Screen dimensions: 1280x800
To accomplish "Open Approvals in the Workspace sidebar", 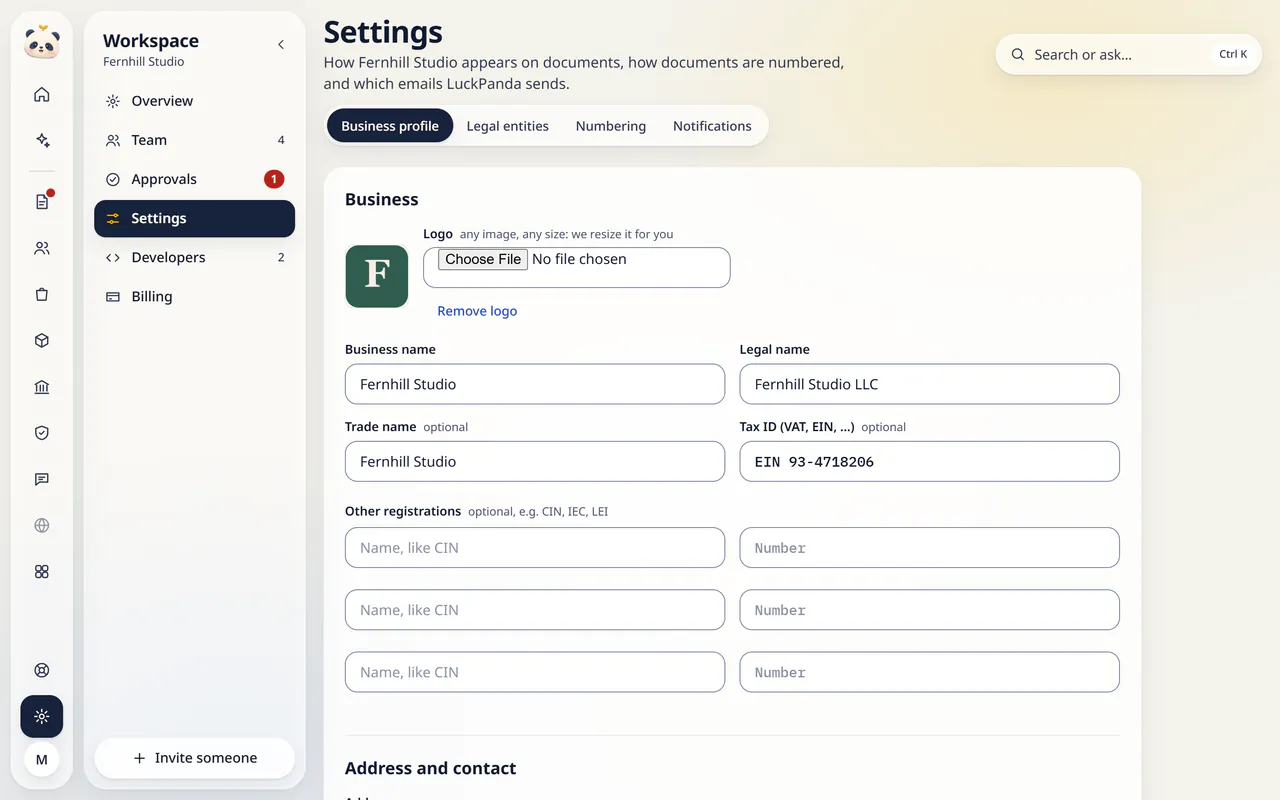I will [195, 179].
